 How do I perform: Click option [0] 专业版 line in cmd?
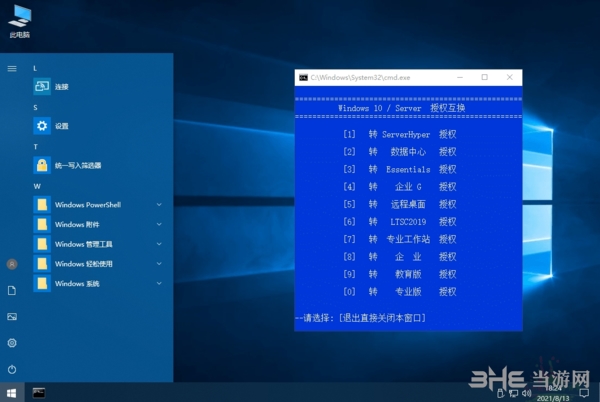click(399, 292)
